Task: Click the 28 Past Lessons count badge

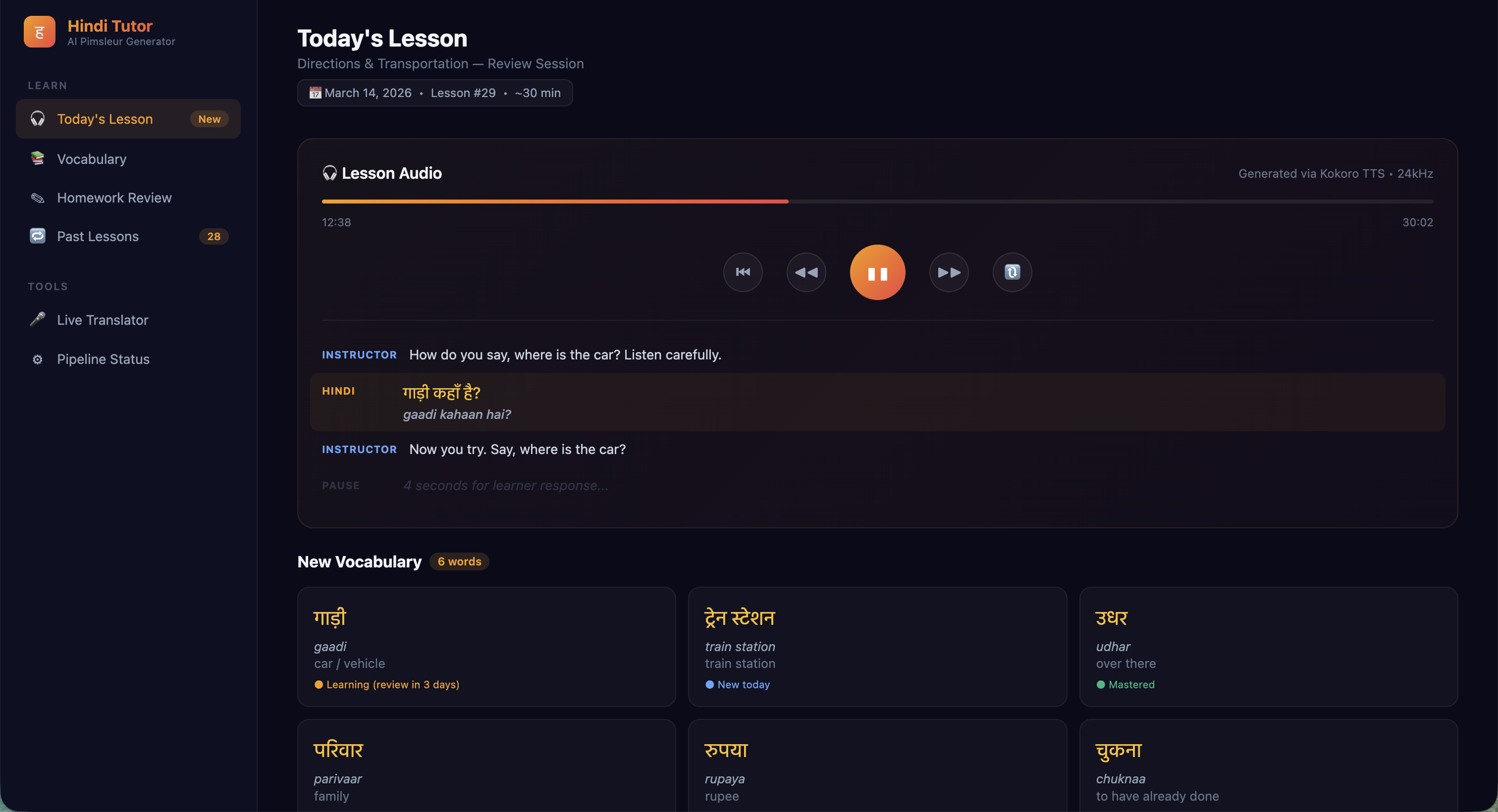Action: pos(214,237)
